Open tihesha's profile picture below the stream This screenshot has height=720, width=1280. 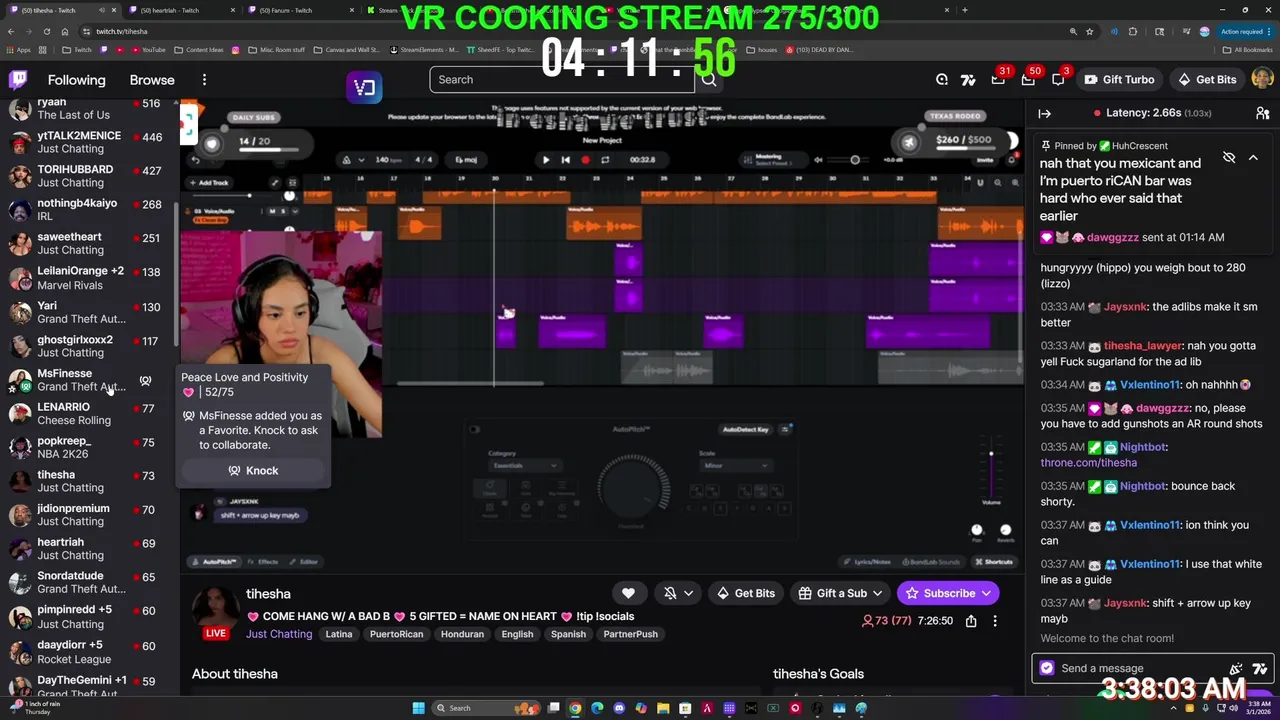click(216, 607)
